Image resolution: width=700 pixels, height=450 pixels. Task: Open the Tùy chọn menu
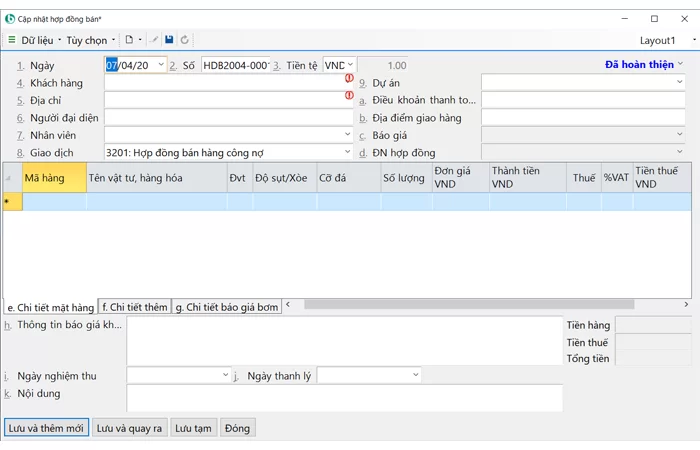click(x=90, y=40)
